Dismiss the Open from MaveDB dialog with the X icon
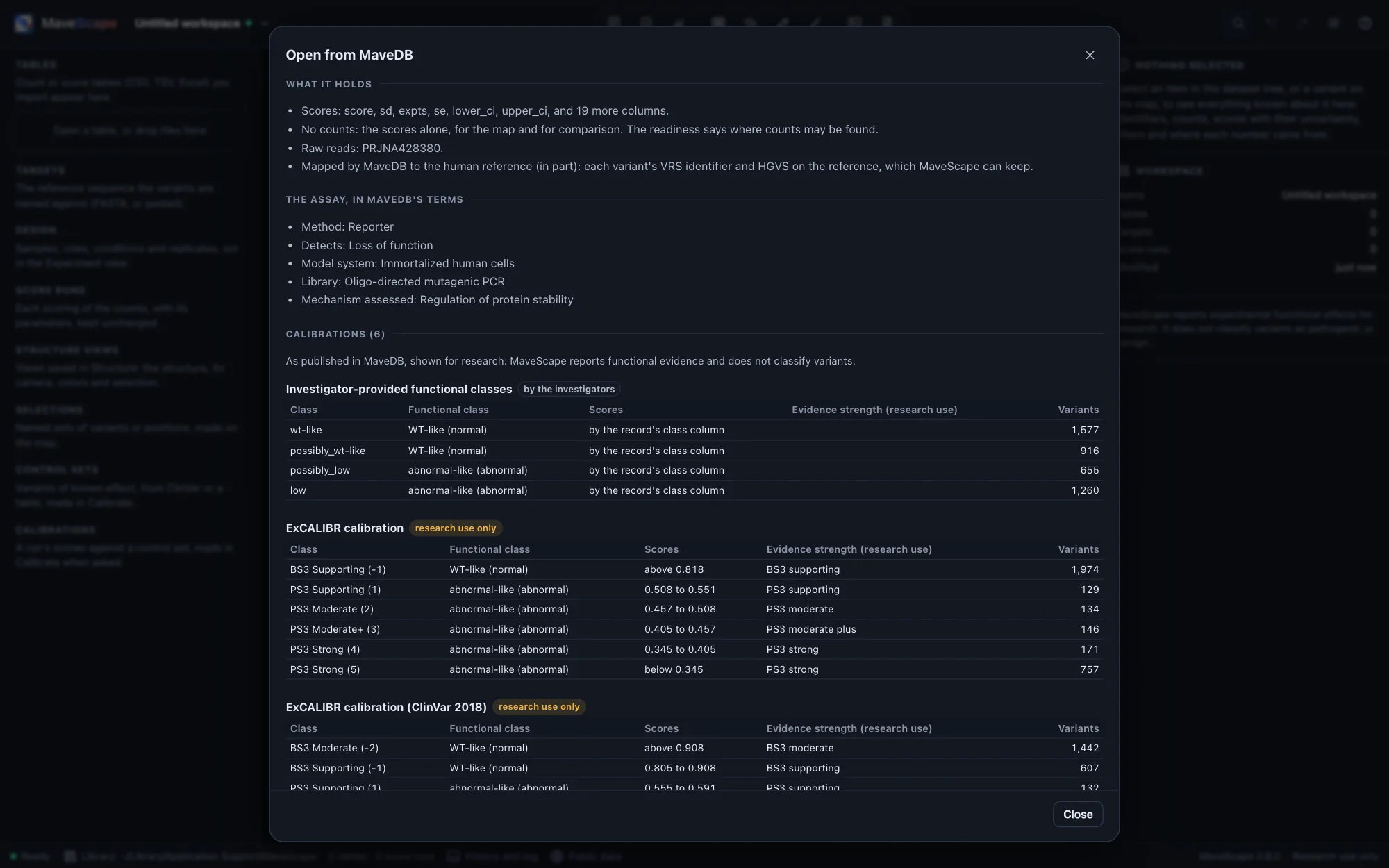The height and width of the screenshot is (868, 1389). 1089,55
